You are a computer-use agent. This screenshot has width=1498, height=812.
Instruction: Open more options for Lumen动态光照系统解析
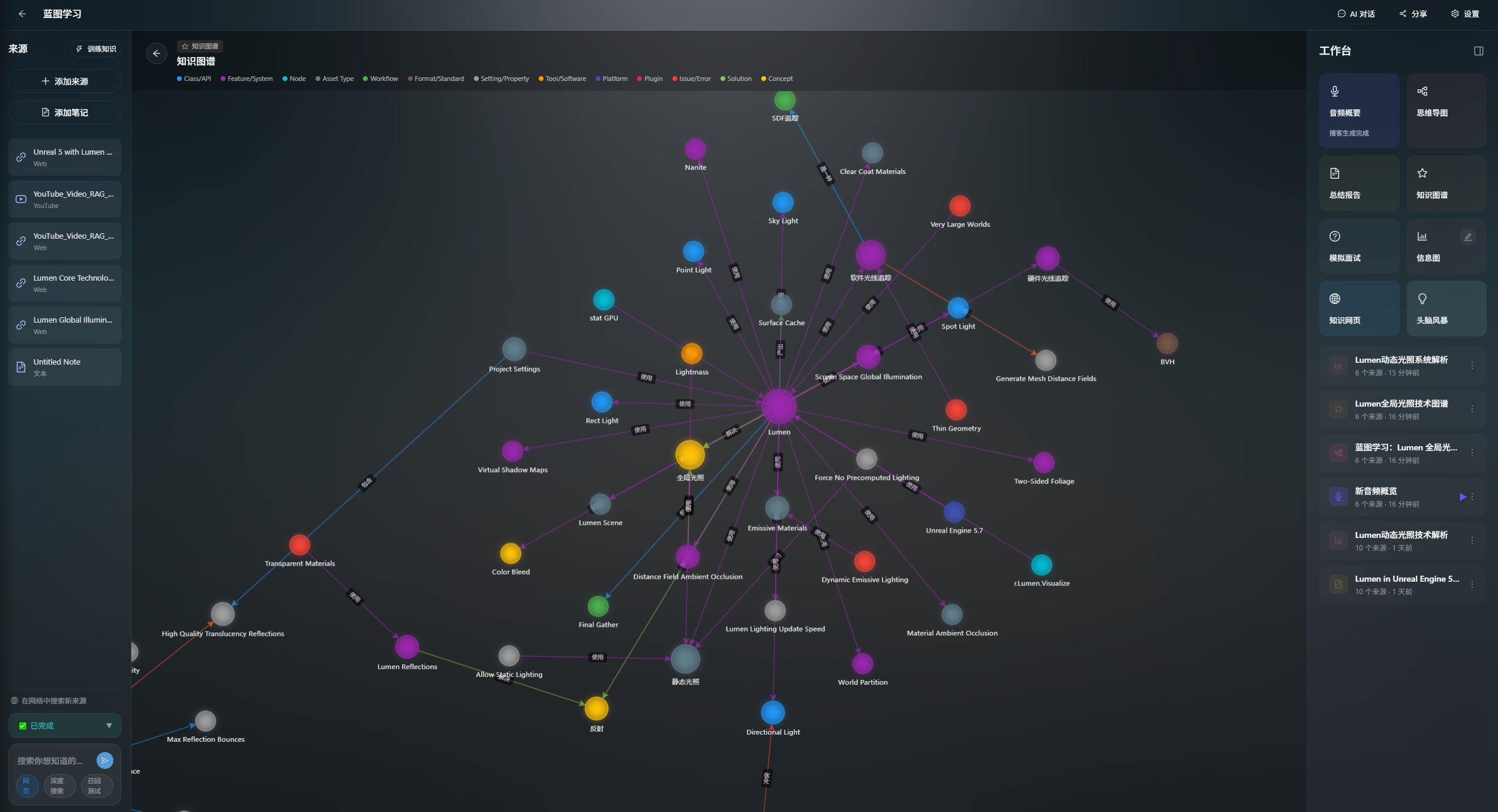coord(1472,365)
